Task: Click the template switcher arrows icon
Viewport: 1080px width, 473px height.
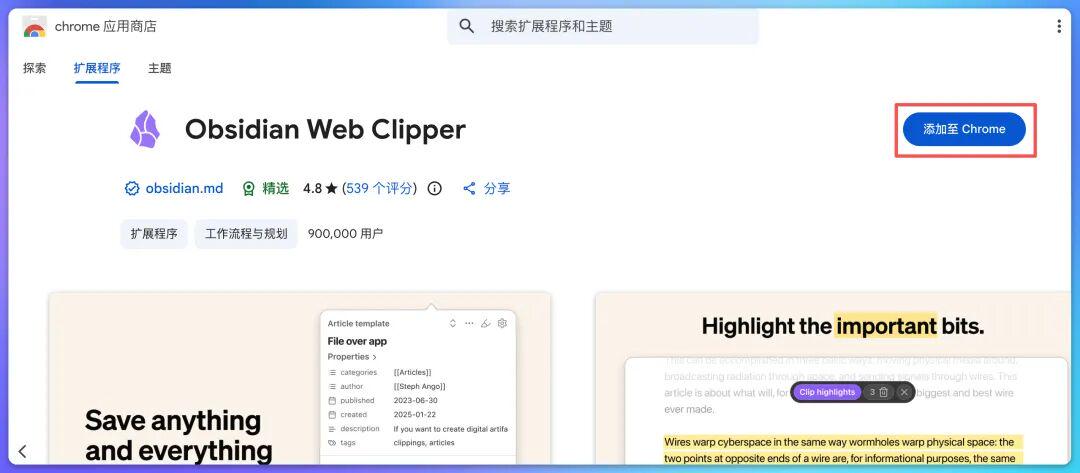Action: coord(453,324)
